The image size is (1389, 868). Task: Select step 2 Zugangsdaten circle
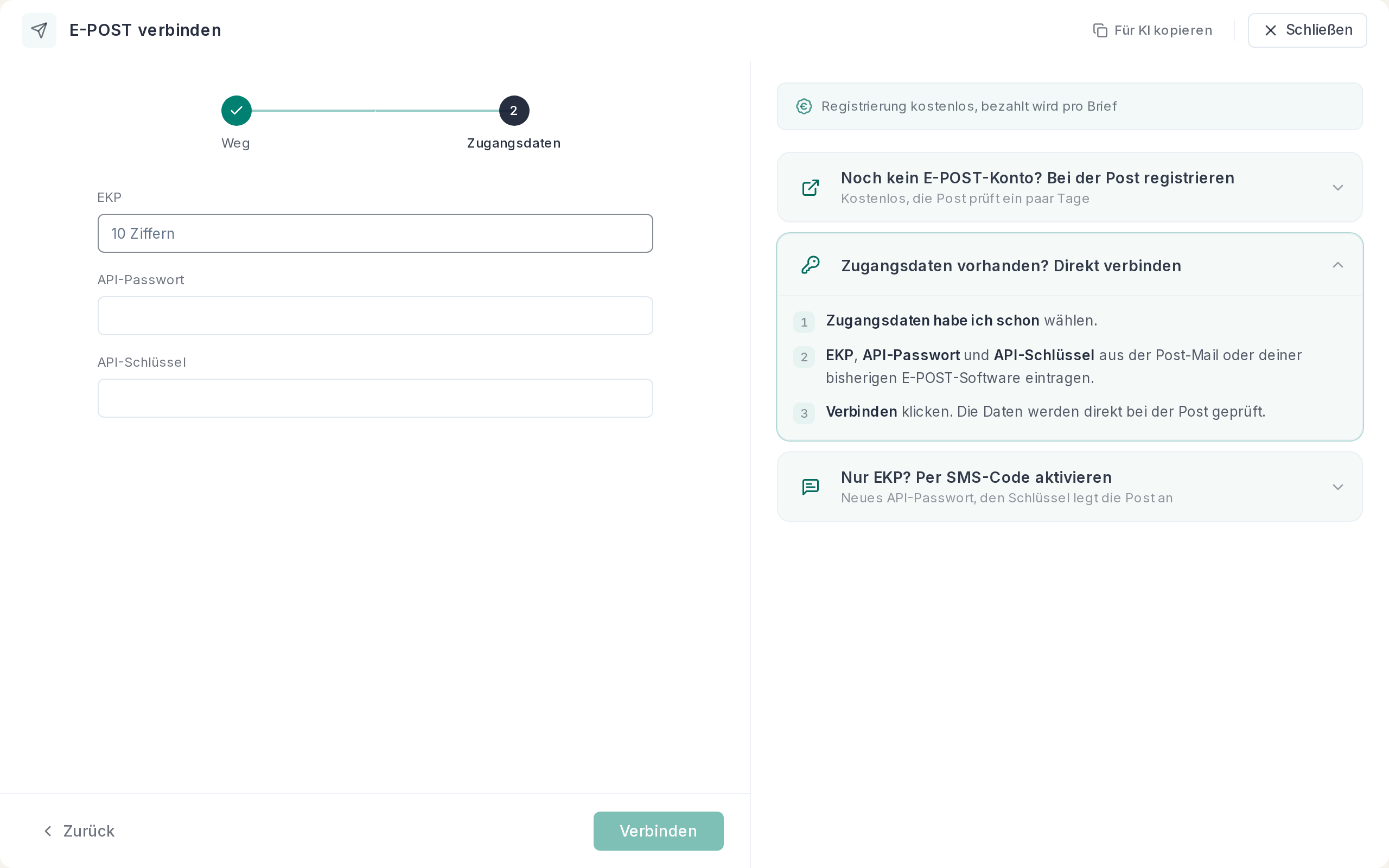(514, 110)
